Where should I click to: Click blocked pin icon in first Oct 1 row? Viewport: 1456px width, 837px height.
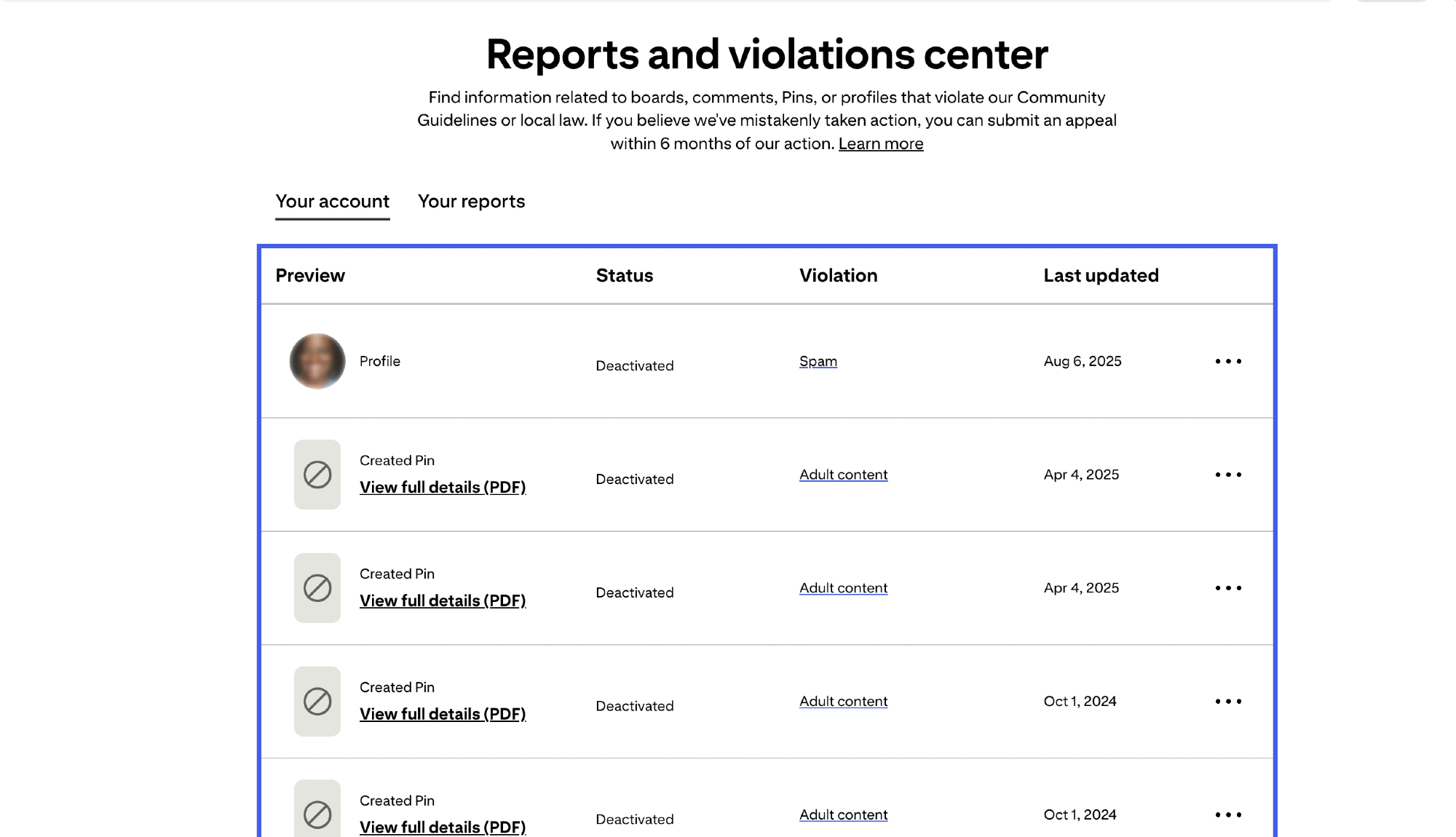[317, 702]
